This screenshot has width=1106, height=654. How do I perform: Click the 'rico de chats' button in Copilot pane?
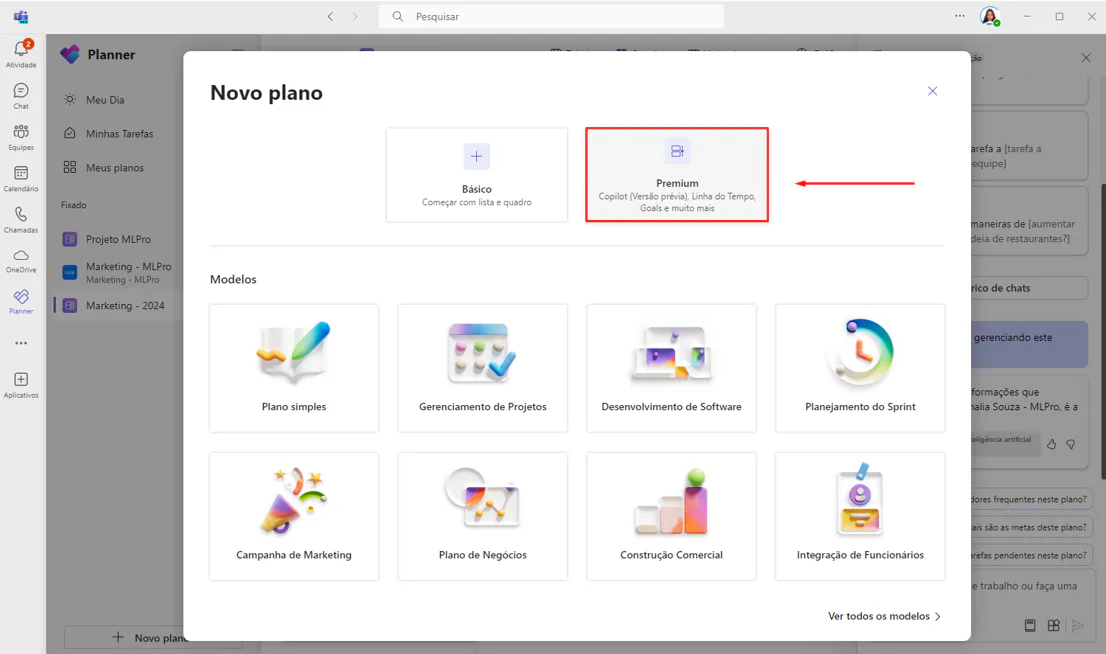1029,288
